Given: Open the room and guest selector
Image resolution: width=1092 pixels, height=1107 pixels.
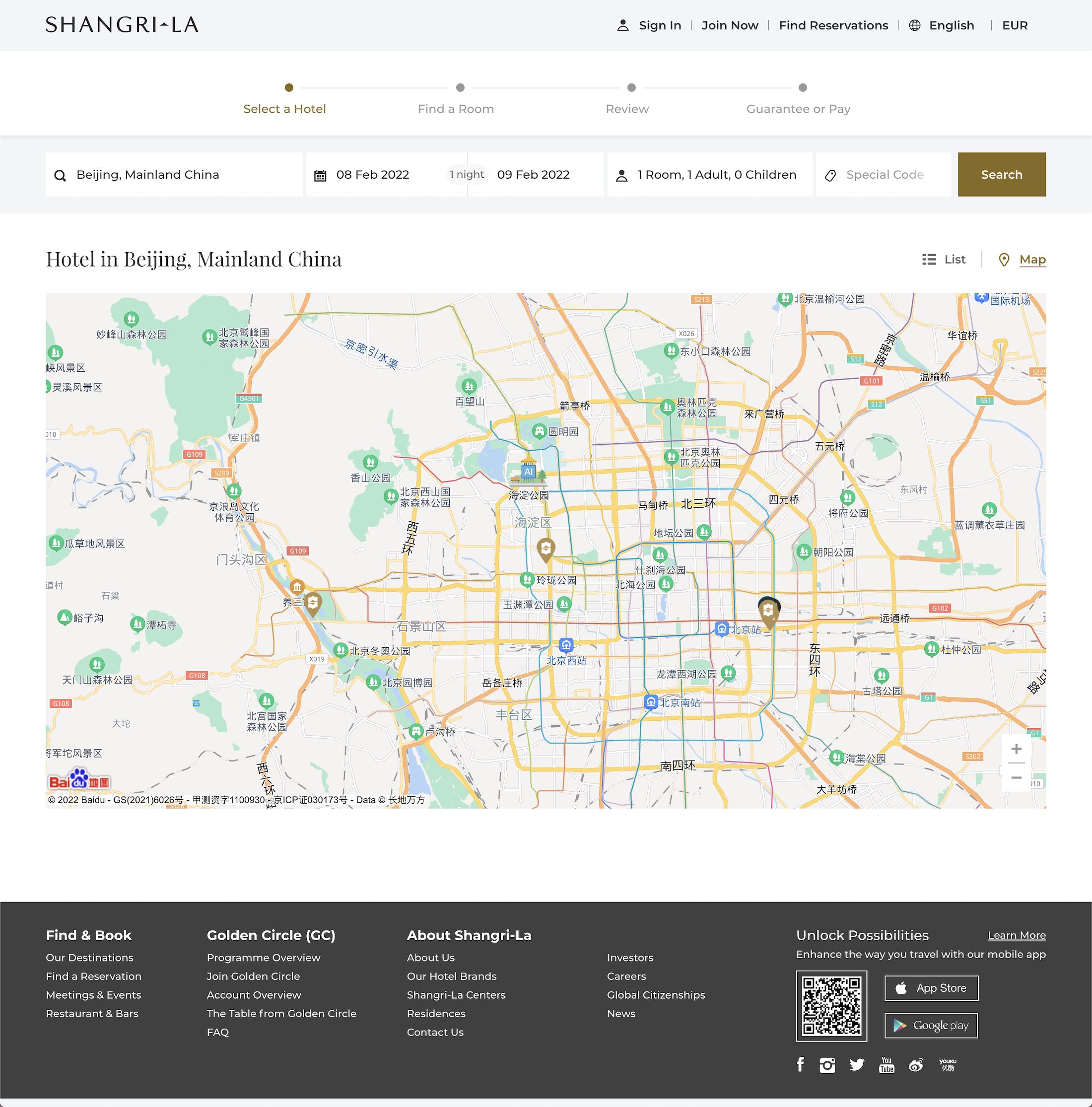Looking at the screenshot, I should 709,175.
